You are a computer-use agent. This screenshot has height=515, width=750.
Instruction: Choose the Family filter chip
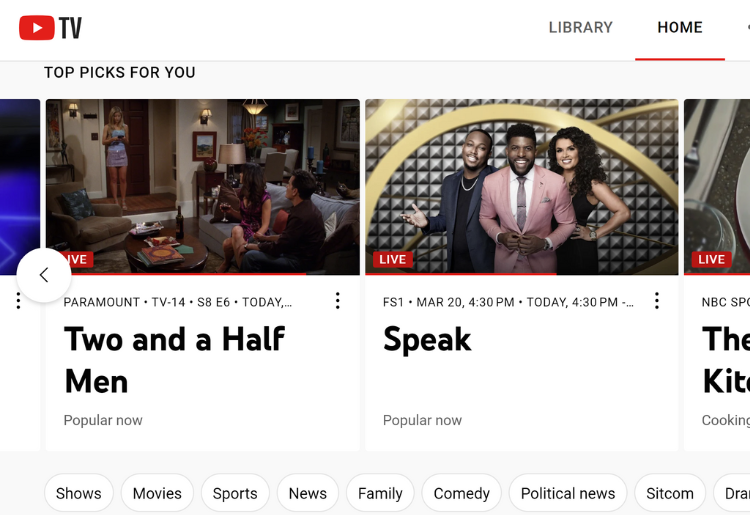(x=380, y=493)
